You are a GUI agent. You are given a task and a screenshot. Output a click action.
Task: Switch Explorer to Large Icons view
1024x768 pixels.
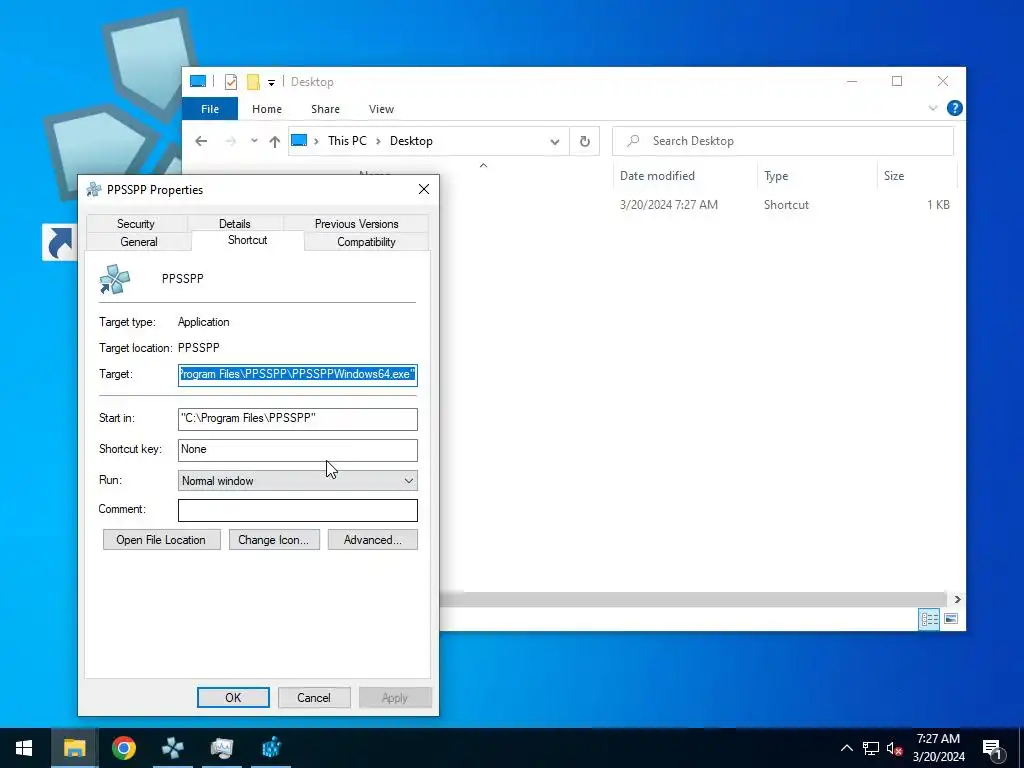(951, 618)
